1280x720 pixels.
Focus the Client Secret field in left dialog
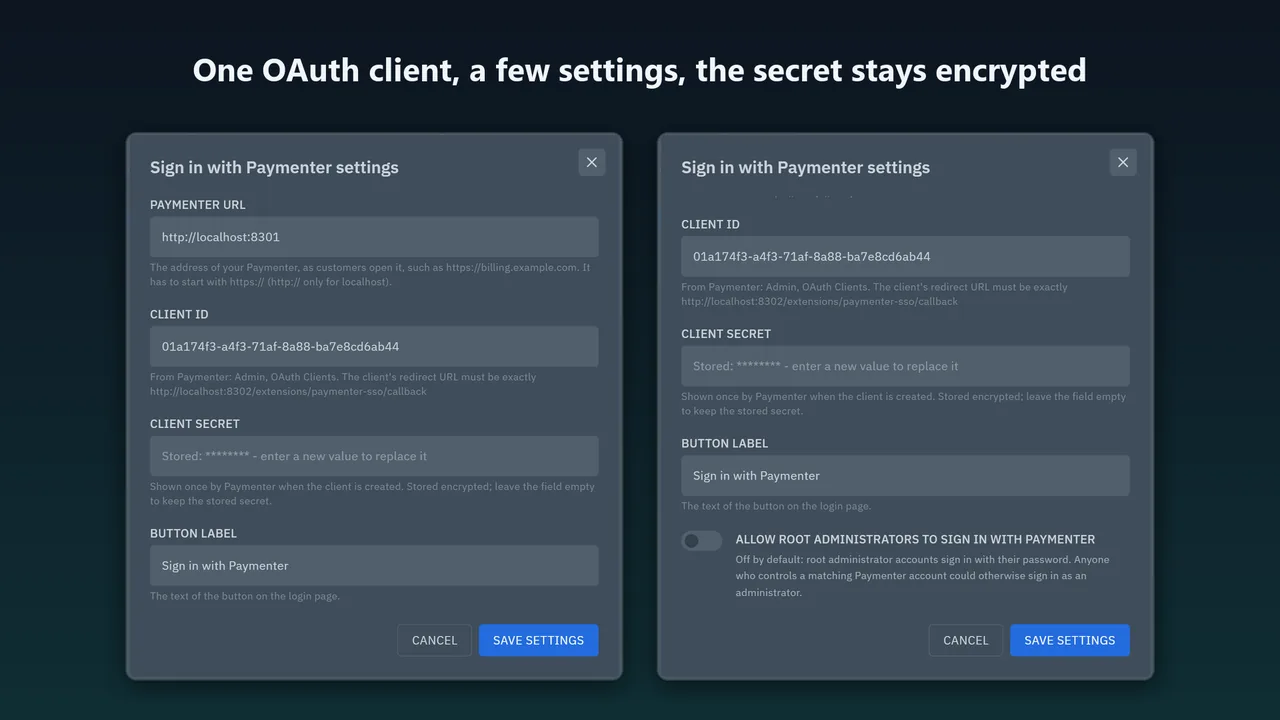point(374,456)
